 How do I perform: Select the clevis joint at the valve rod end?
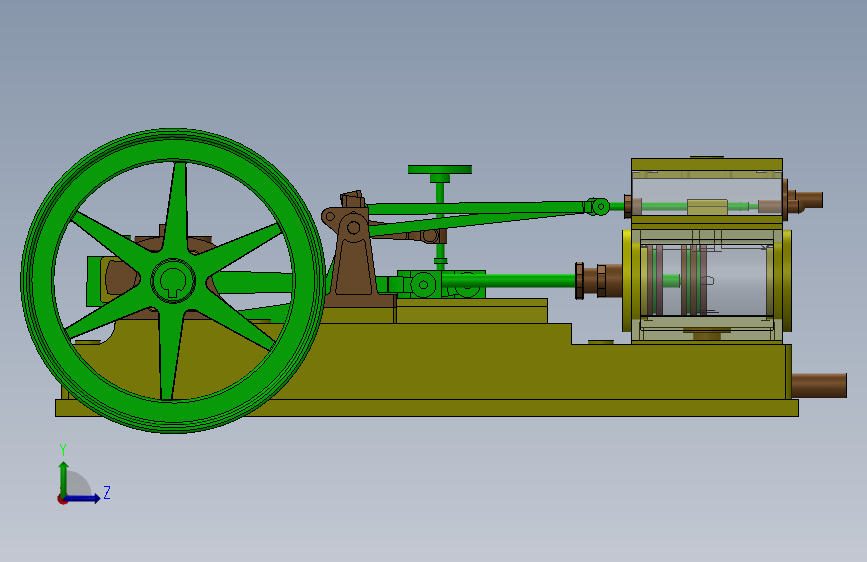tap(599, 207)
